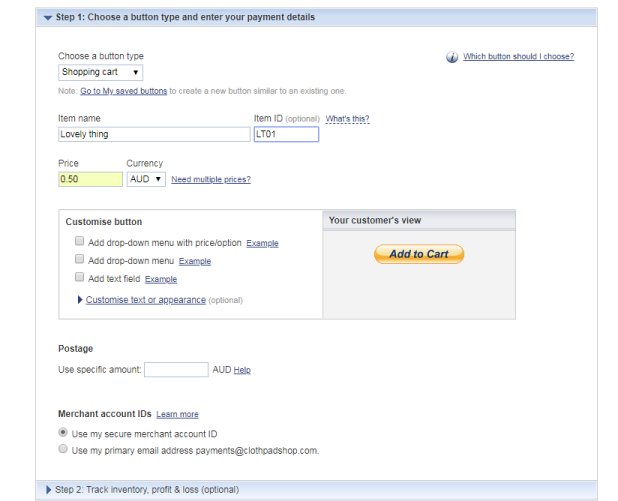Click Need multiple prices? link
618x501 pixels.
(x=211, y=179)
